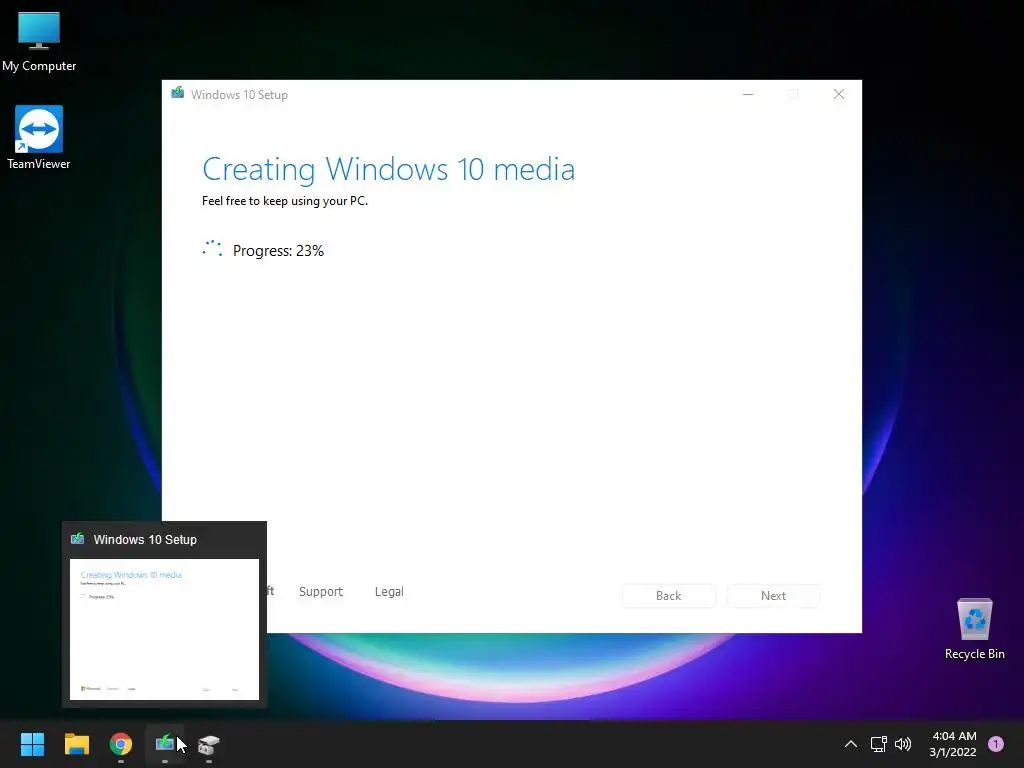Click the Creating Windows 10 media heading
Image resolution: width=1024 pixels, height=768 pixels.
[x=389, y=169]
